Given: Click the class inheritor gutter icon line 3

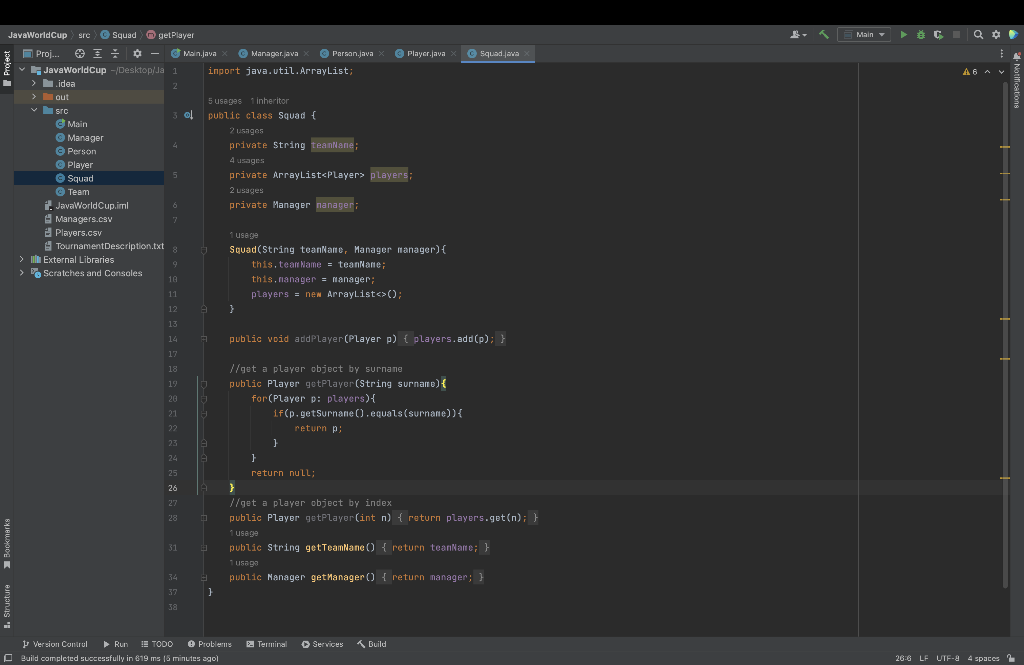Looking at the screenshot, I should pyautogui.click(x=188, y=116).
